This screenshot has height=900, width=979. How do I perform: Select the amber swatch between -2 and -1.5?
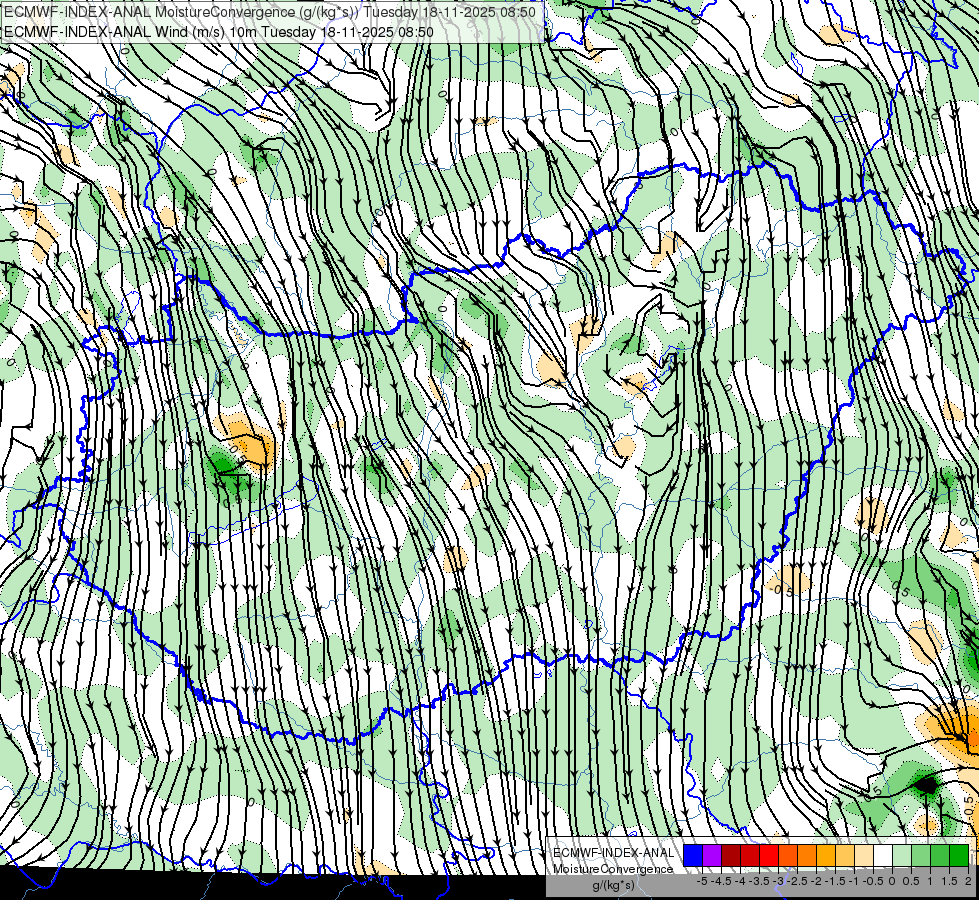pos(826,855)
